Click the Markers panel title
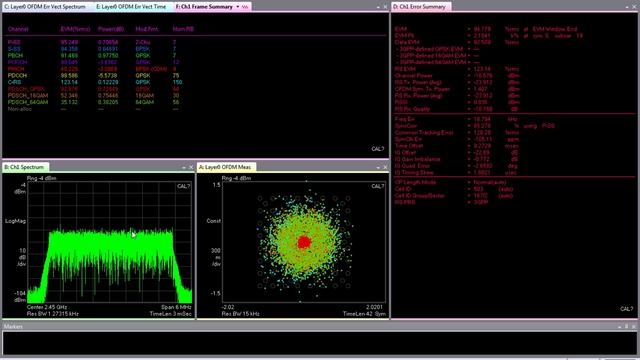640x360 pixels. pos(13,327)
